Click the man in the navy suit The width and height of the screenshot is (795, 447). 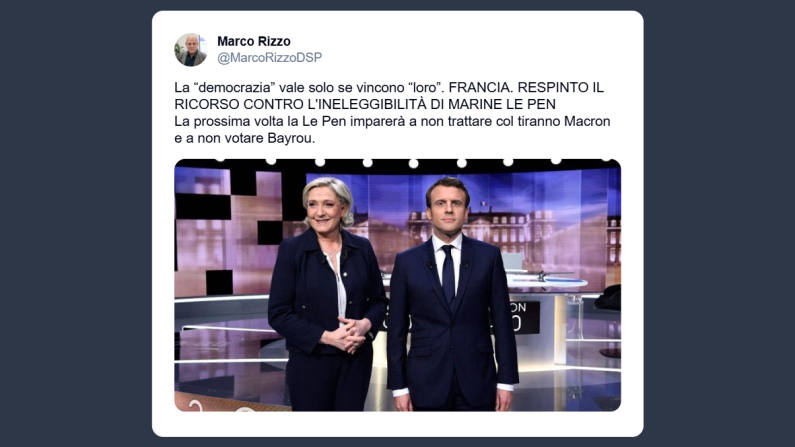tap(451, 294)
